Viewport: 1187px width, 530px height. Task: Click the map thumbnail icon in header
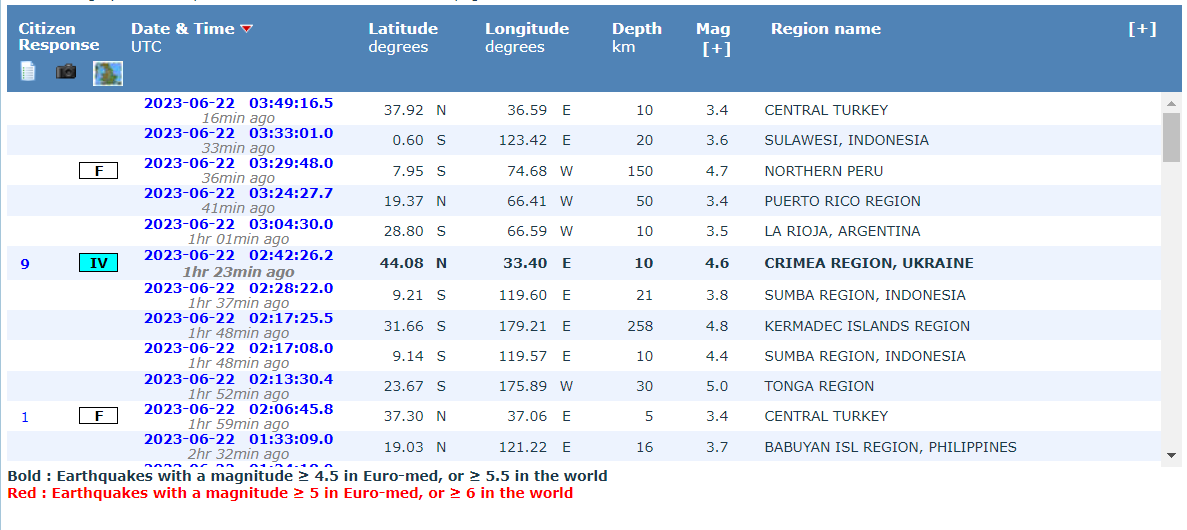click(x=108, y=73)
